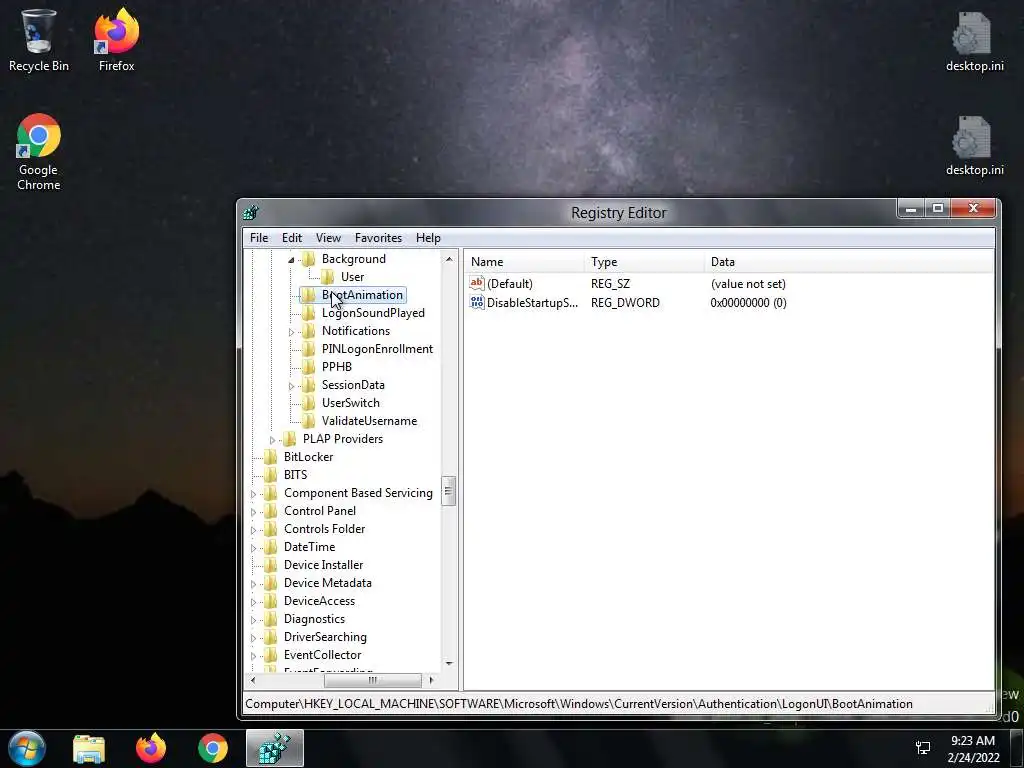Viewport: 1024px width, 768px height.
Task: Open File Explorer from the taskbar
Action: coord(89,748)
